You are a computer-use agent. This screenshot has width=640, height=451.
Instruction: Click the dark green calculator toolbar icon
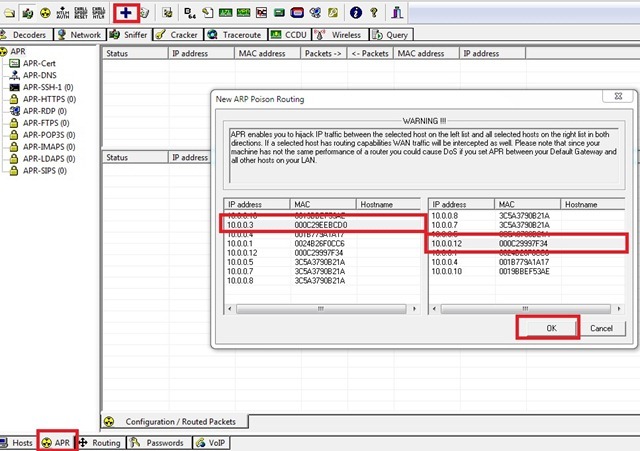click(279, 13)
